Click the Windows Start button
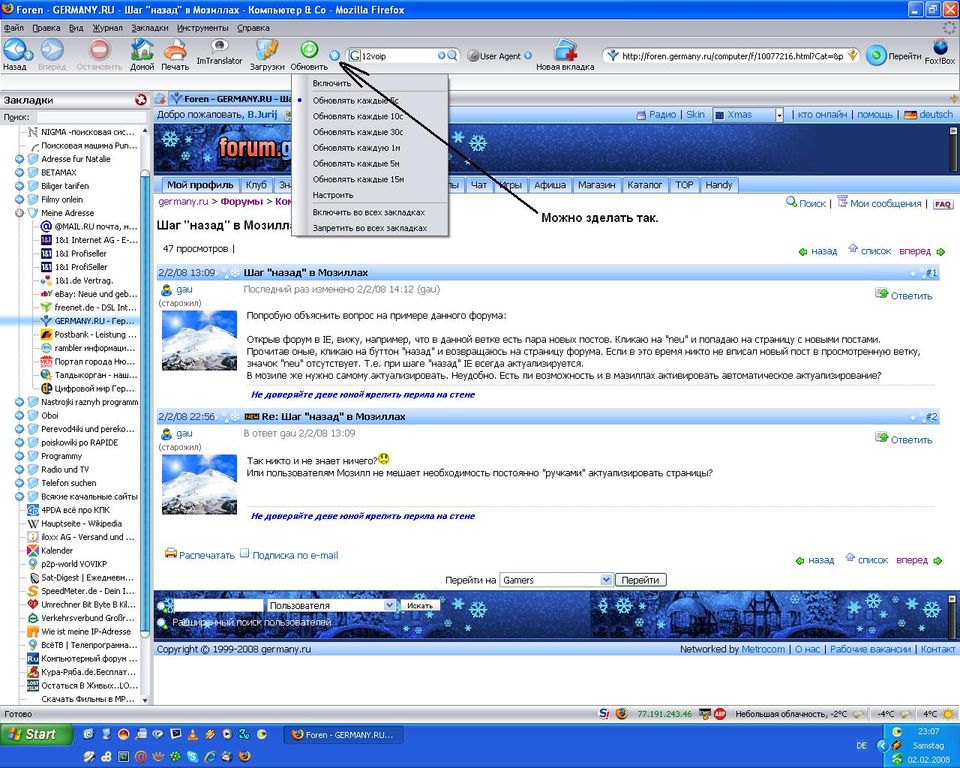 pos(36,734)
